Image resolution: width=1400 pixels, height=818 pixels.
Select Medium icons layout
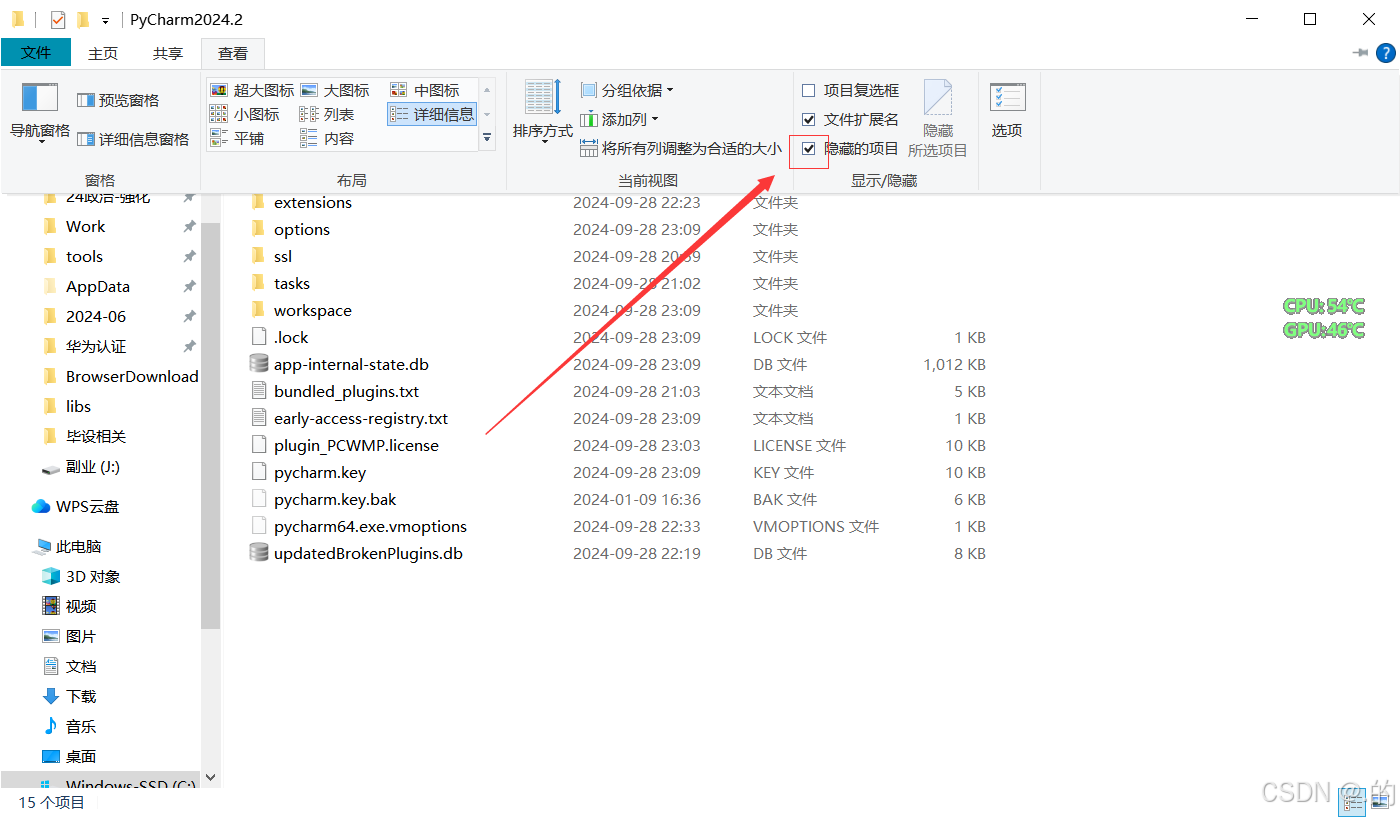pos(425,90)
